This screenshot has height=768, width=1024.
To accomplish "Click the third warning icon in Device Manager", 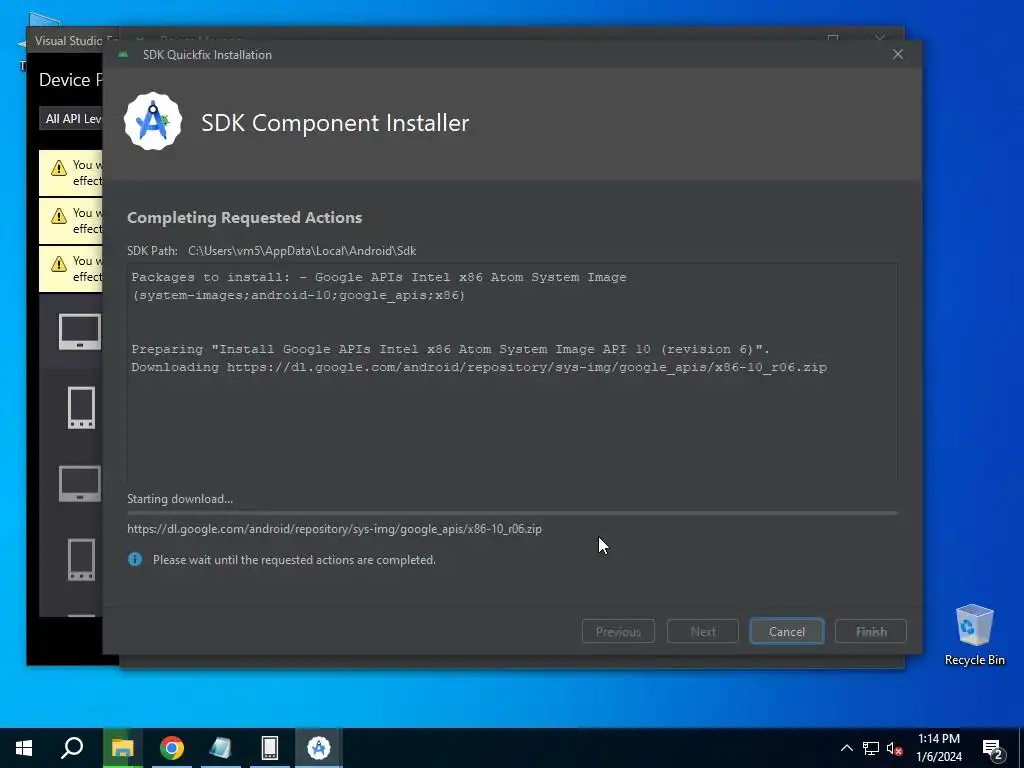I will [59, 264].
